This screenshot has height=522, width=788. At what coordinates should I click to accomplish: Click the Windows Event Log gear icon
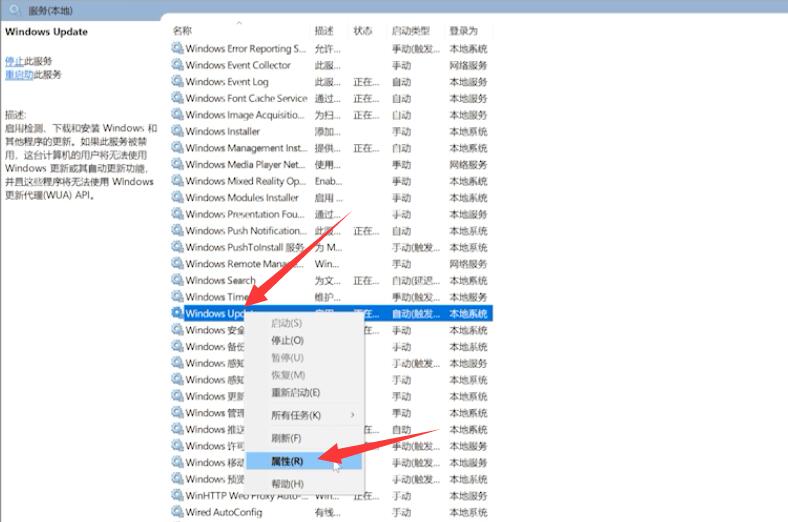[177, 81]
